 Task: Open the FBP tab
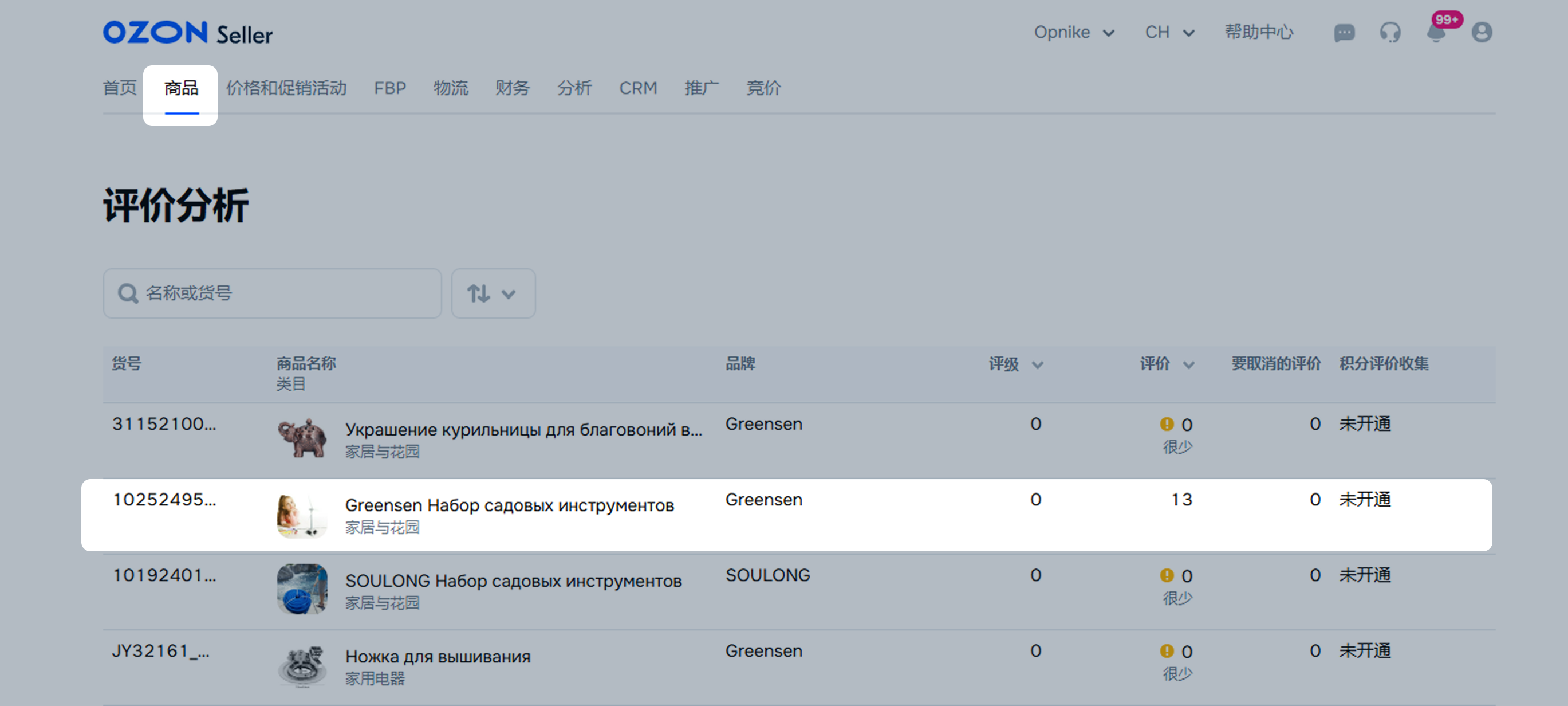(389, 88)
